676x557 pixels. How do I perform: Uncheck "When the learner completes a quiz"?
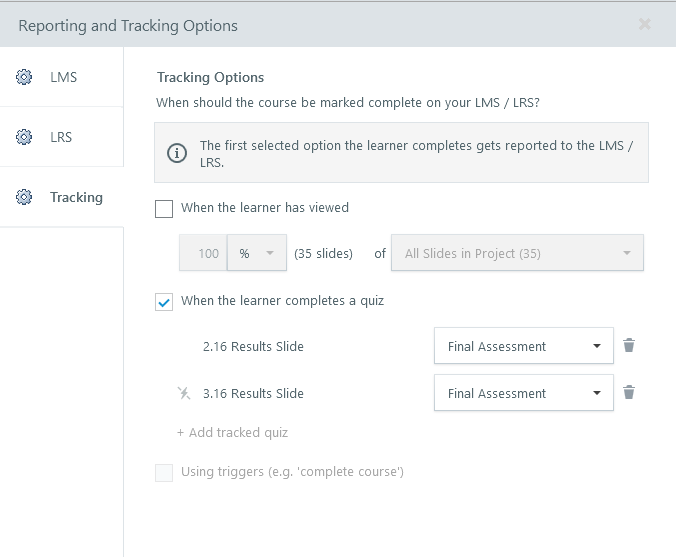pyautogui.click(x=165, y=301)
